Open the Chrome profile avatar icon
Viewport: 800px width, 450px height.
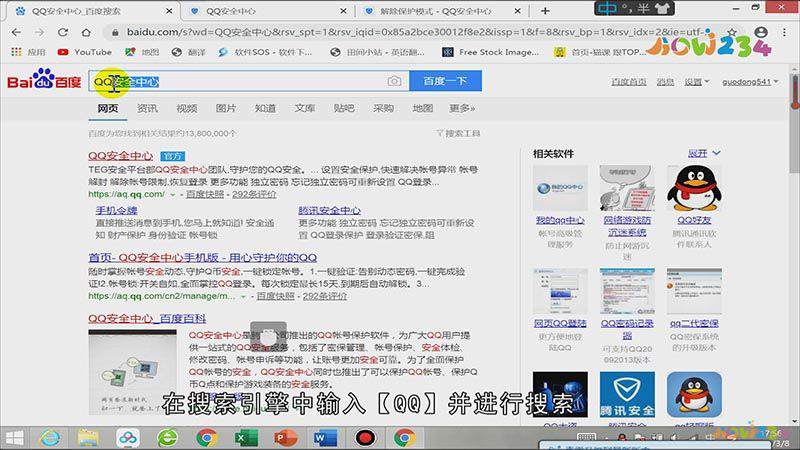pos(761,32)
